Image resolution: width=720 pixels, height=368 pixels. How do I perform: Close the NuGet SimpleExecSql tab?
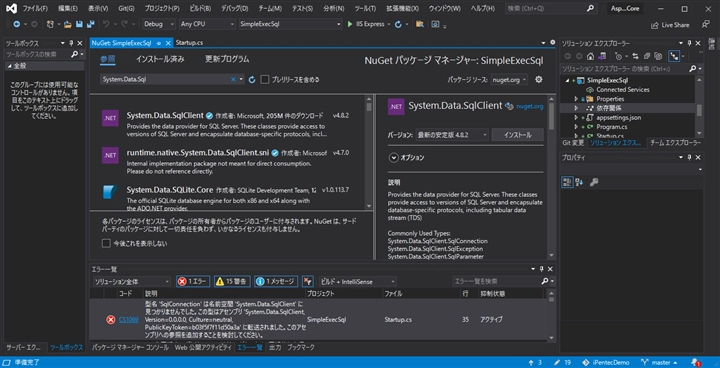[169, 43]
